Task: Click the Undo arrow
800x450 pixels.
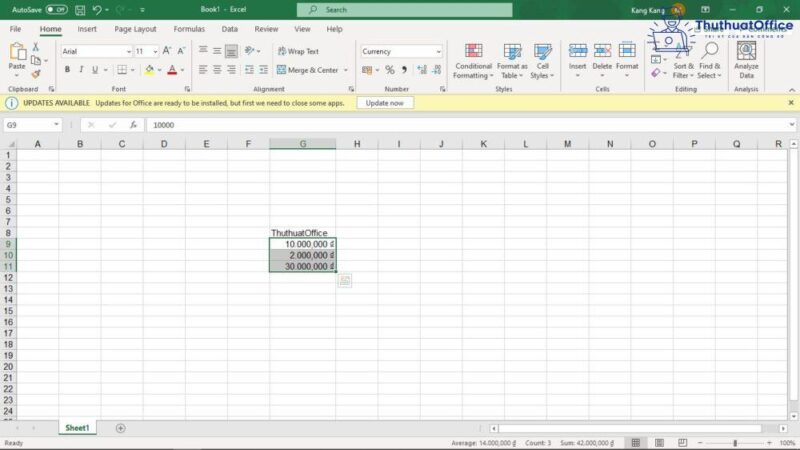Action: [x=97, y=10]
